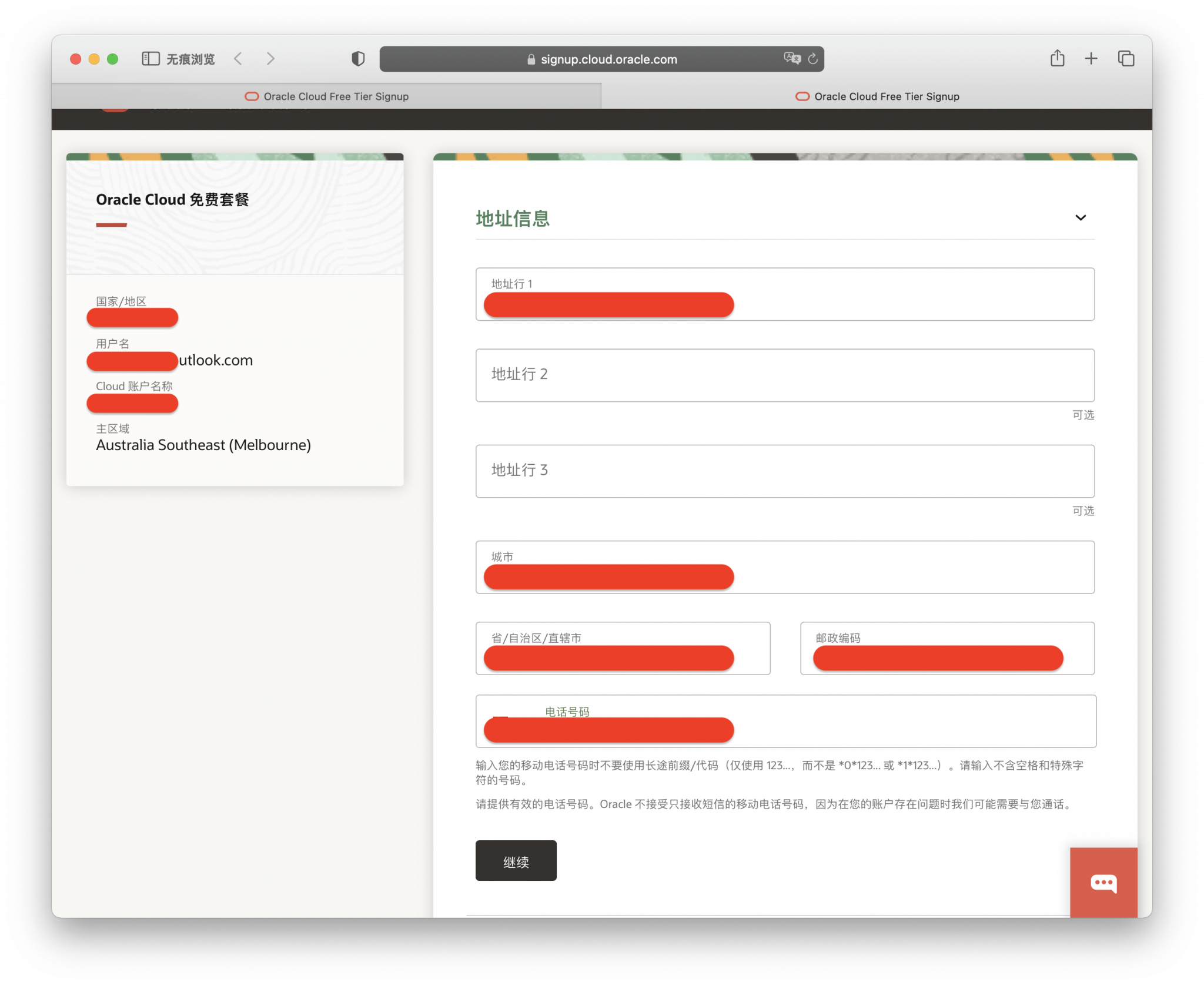Click the 省/自治区/直辖市 input field

point(623,649)
